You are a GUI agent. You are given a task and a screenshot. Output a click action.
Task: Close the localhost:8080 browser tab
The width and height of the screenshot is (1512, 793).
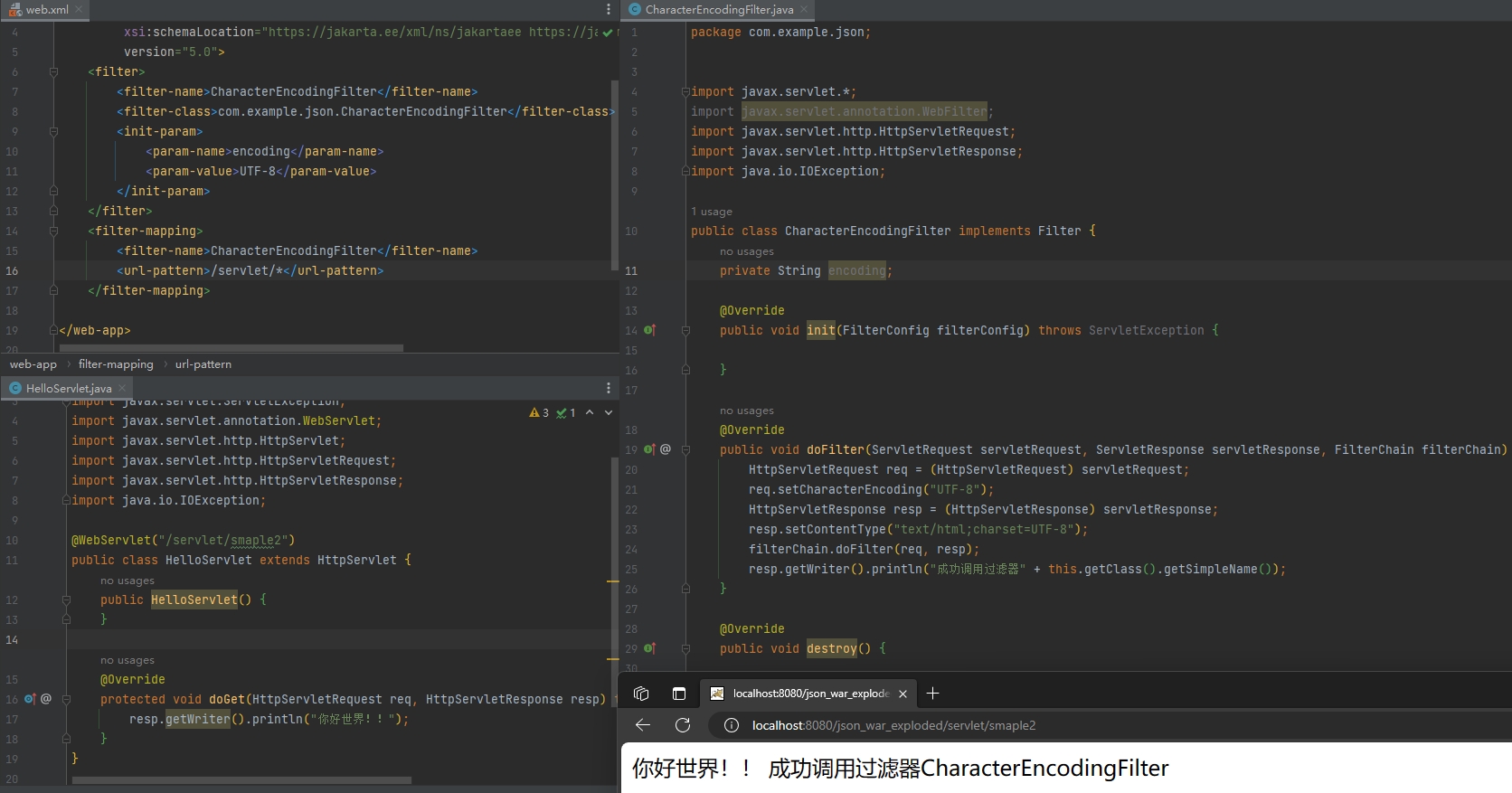click(x=902, y=694)
